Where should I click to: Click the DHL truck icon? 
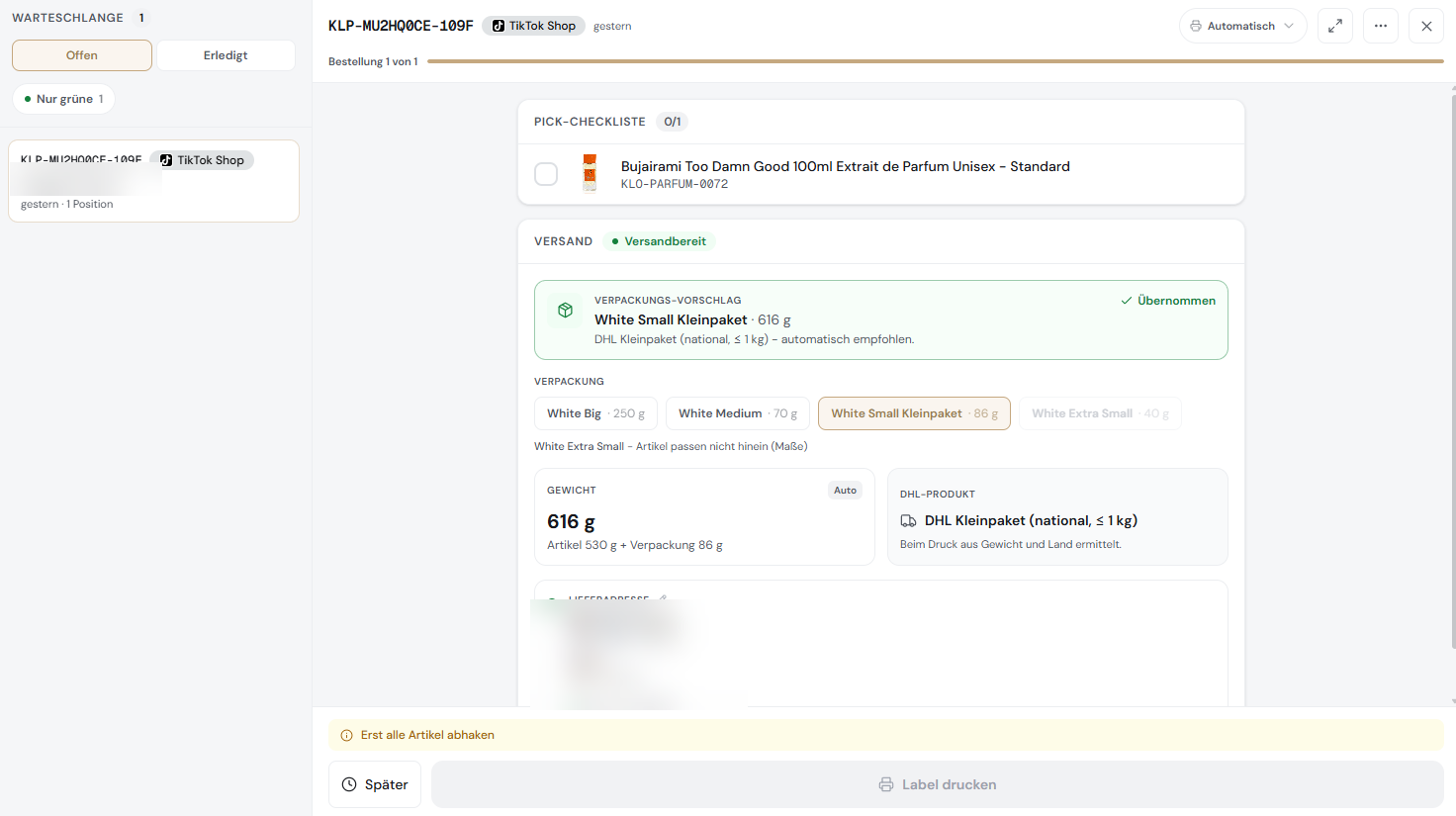tap(908, 521)
